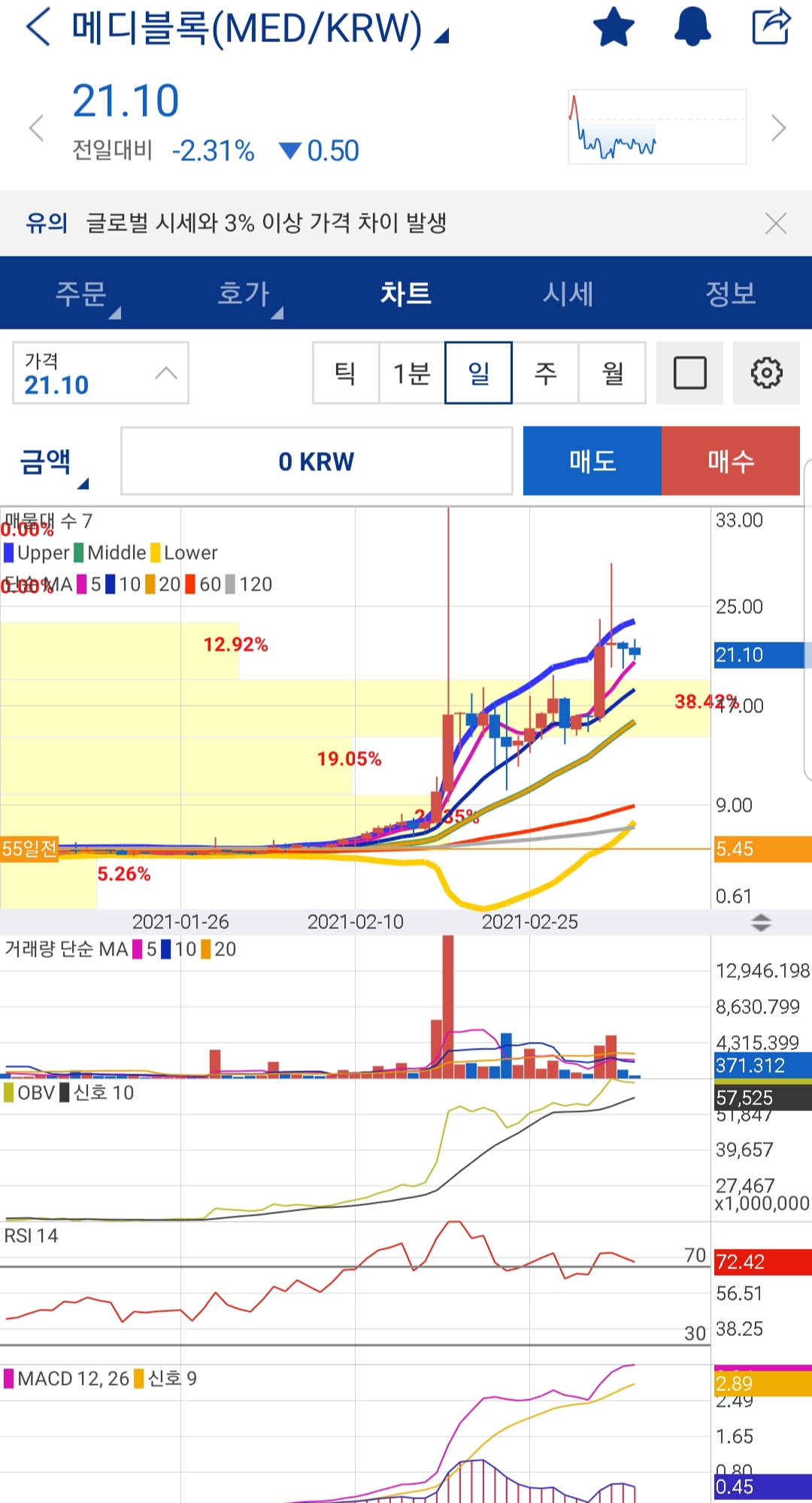Image resolution: width=812 pixels, height=1503 pixels.
Task: Tap the magenta price MA 5 legend swatch
Action: point(82,584)
